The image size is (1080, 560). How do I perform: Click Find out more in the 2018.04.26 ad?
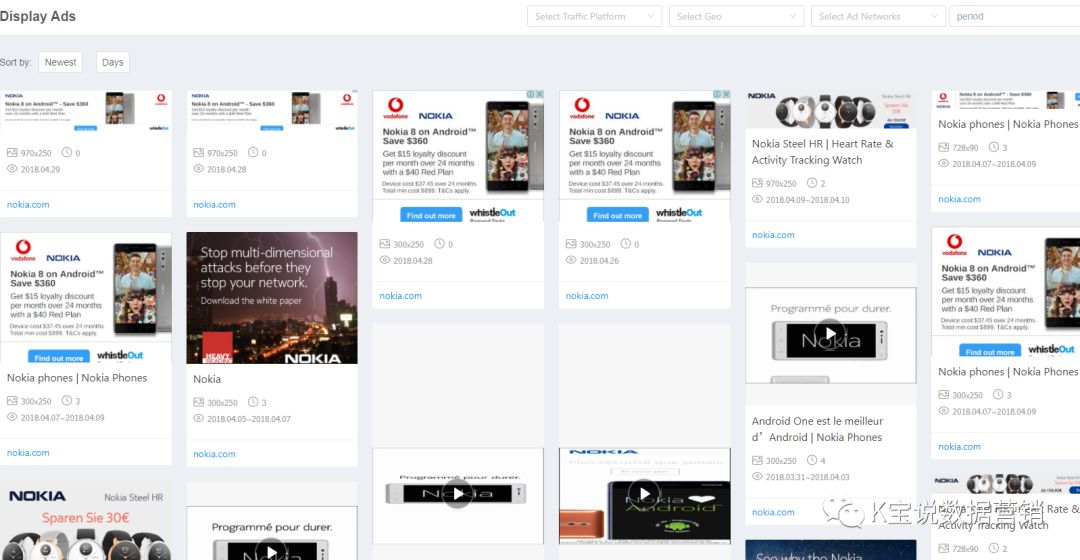[x=617, y=216]
